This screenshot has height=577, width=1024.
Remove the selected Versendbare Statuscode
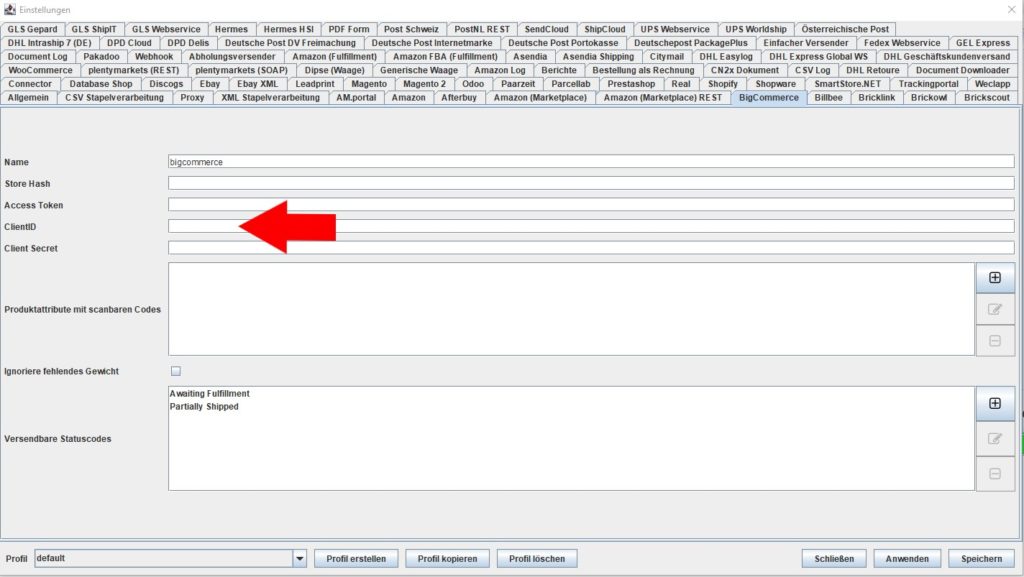(995, 474)
